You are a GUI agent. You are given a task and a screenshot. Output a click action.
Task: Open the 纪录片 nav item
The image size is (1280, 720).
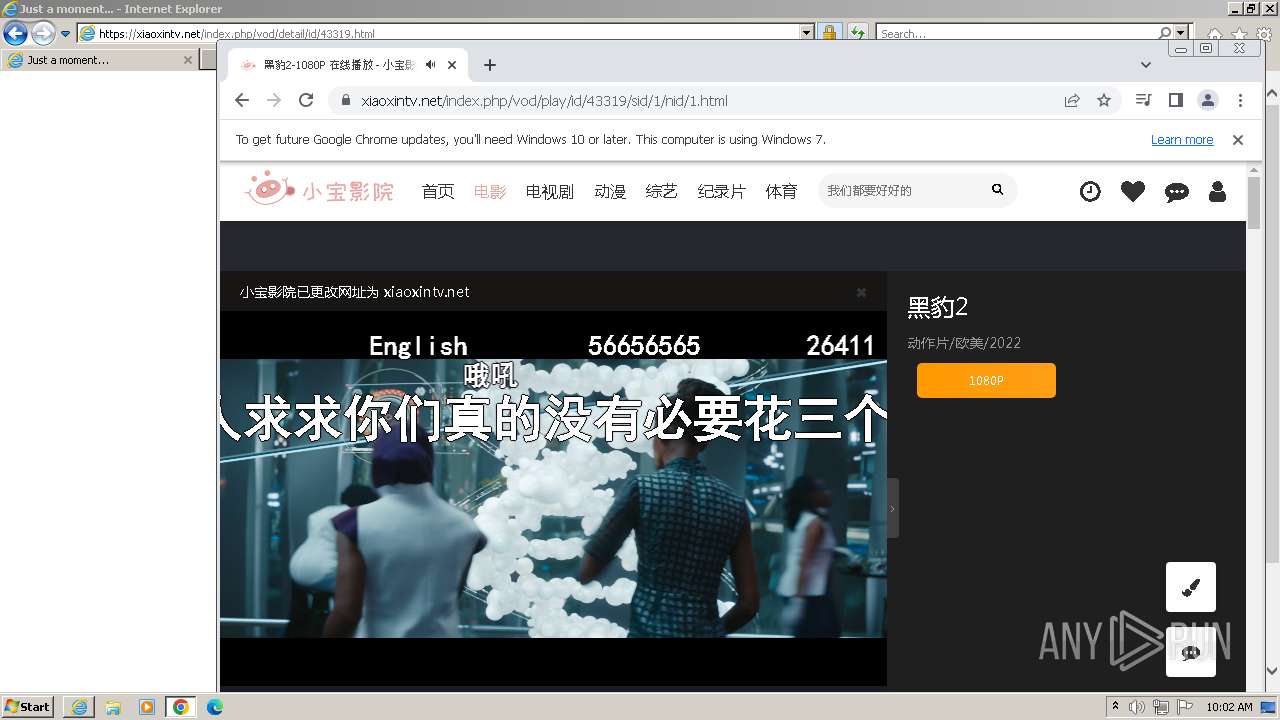click(x=722, y=191)
